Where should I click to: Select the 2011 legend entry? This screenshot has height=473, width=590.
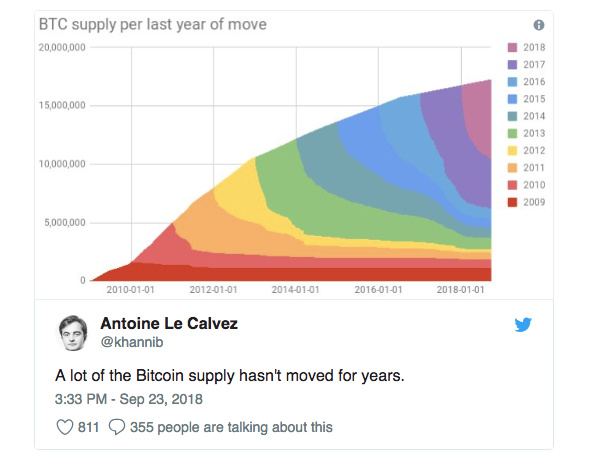click(x=526, y=168)
